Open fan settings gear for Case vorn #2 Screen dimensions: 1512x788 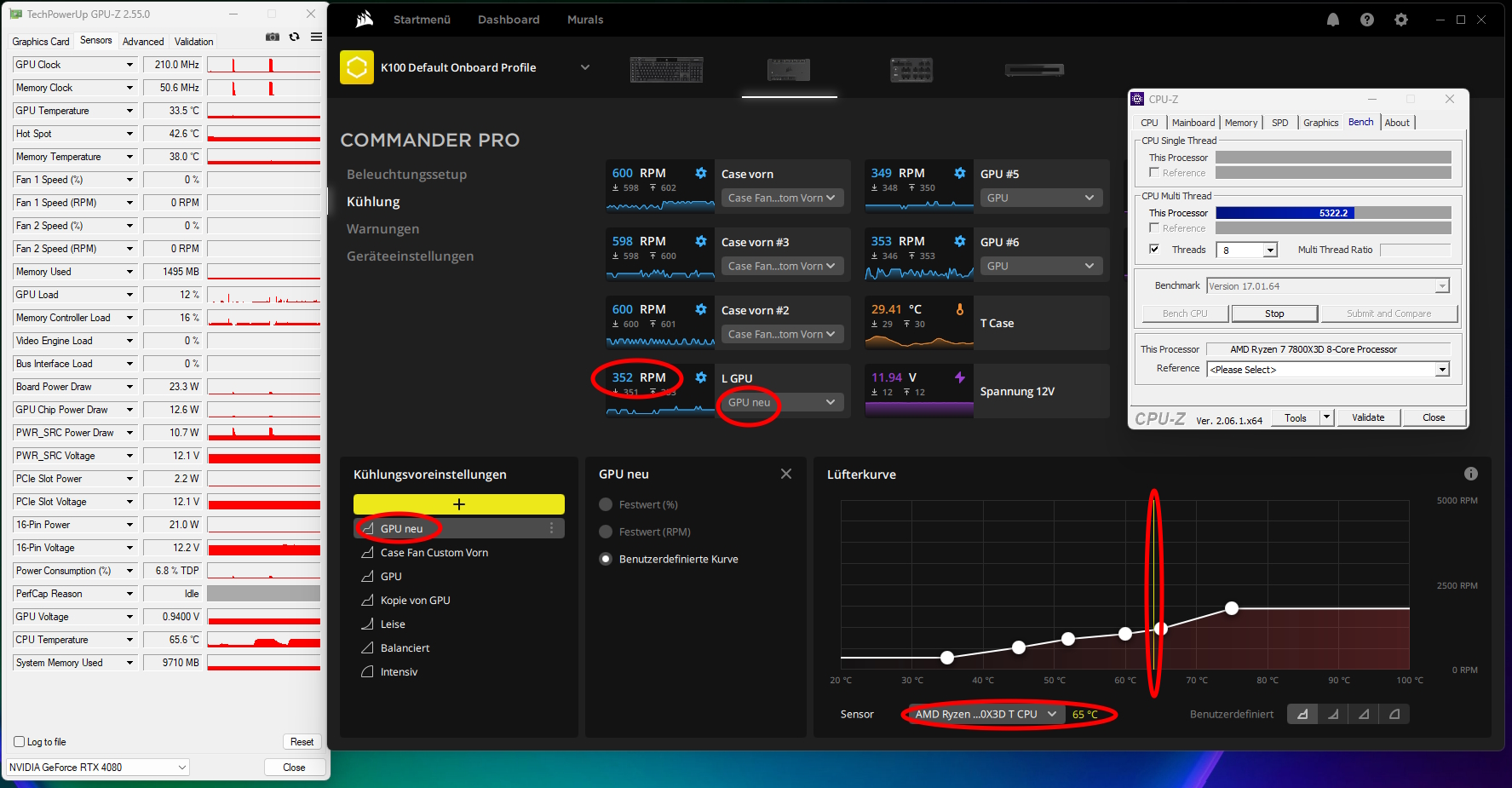point(701,309)
